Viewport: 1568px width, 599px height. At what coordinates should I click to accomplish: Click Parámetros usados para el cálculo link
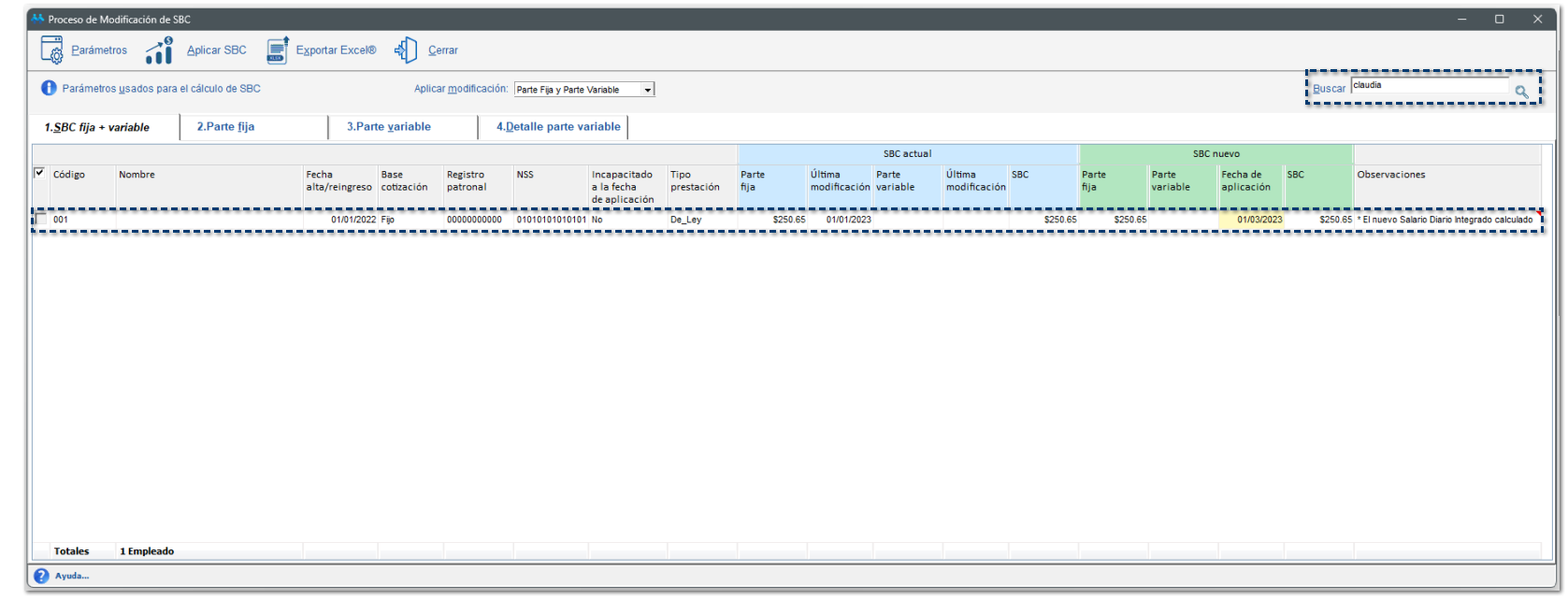click(x=161, y=89)
